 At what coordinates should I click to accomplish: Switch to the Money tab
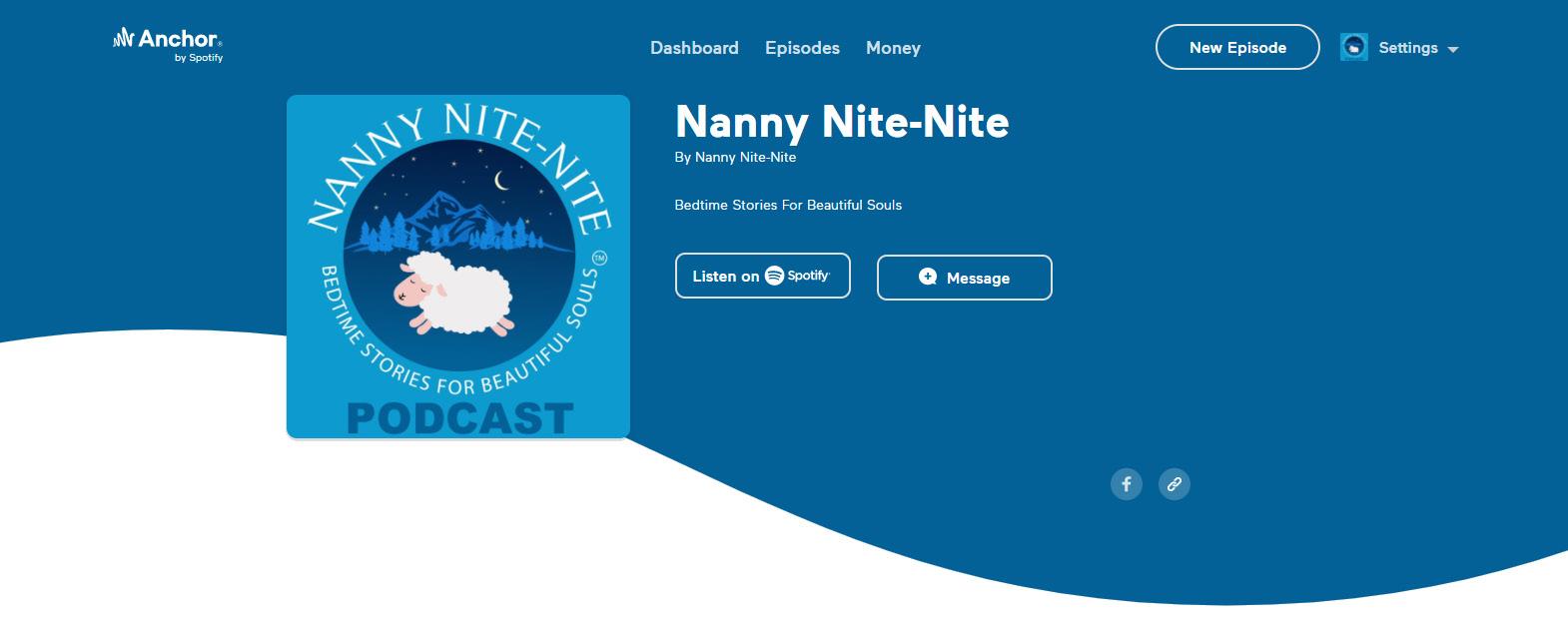893,48
